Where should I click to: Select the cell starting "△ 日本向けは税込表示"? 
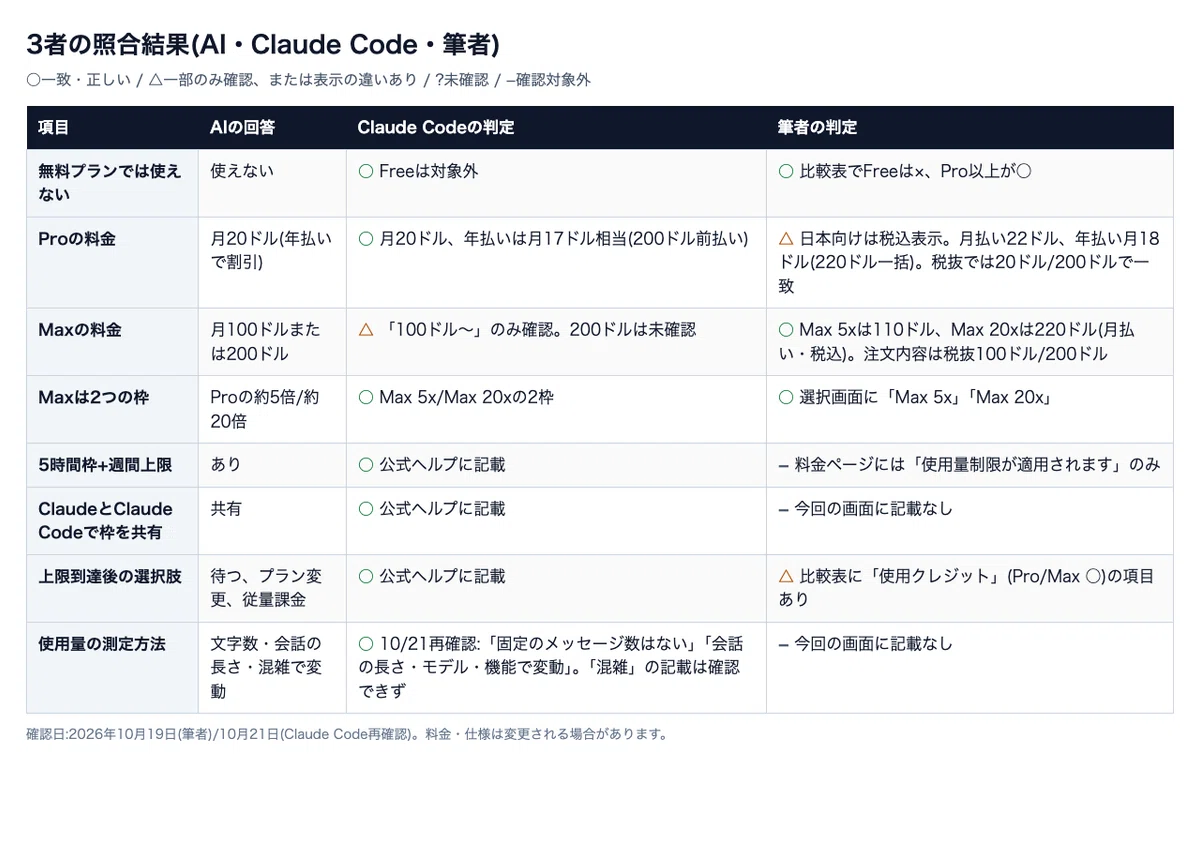(x=970, y=262)
